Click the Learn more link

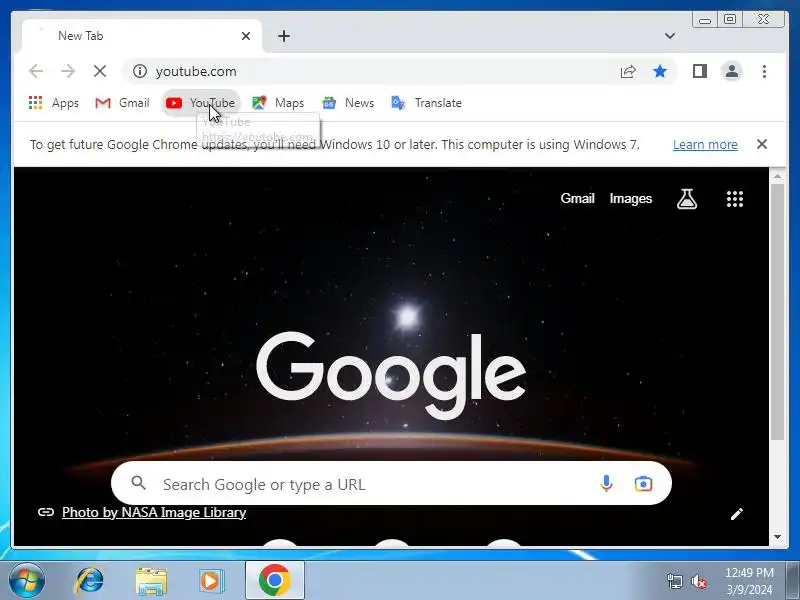pos(705,144)
